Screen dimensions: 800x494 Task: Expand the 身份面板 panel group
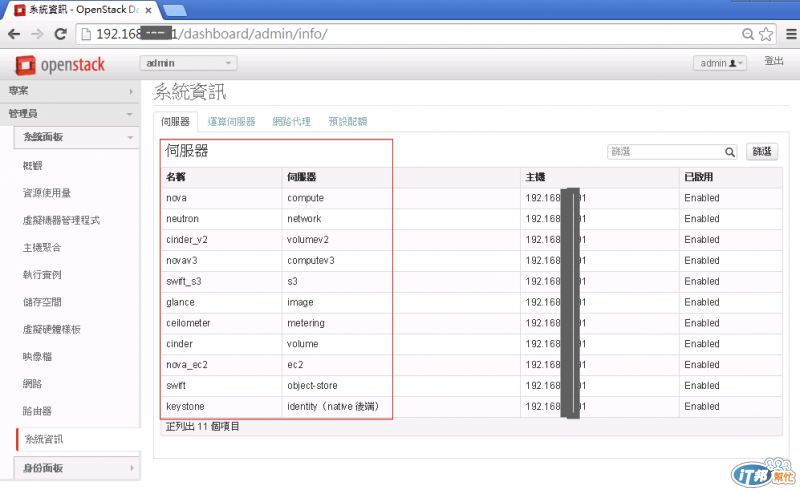point(77,468)
